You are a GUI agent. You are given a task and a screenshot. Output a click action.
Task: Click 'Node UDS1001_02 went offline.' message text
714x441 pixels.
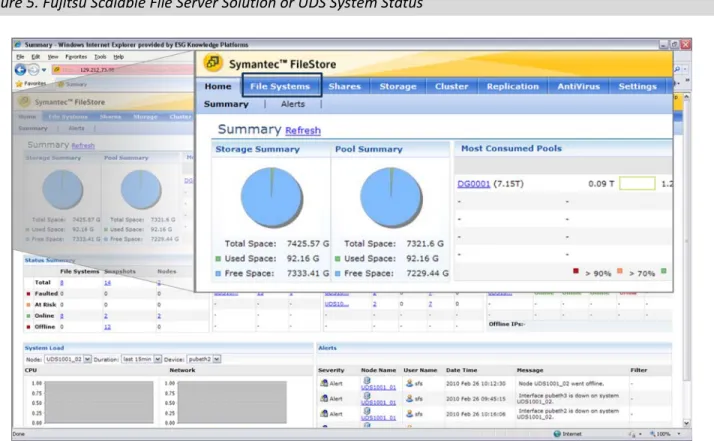click(561, 383)
